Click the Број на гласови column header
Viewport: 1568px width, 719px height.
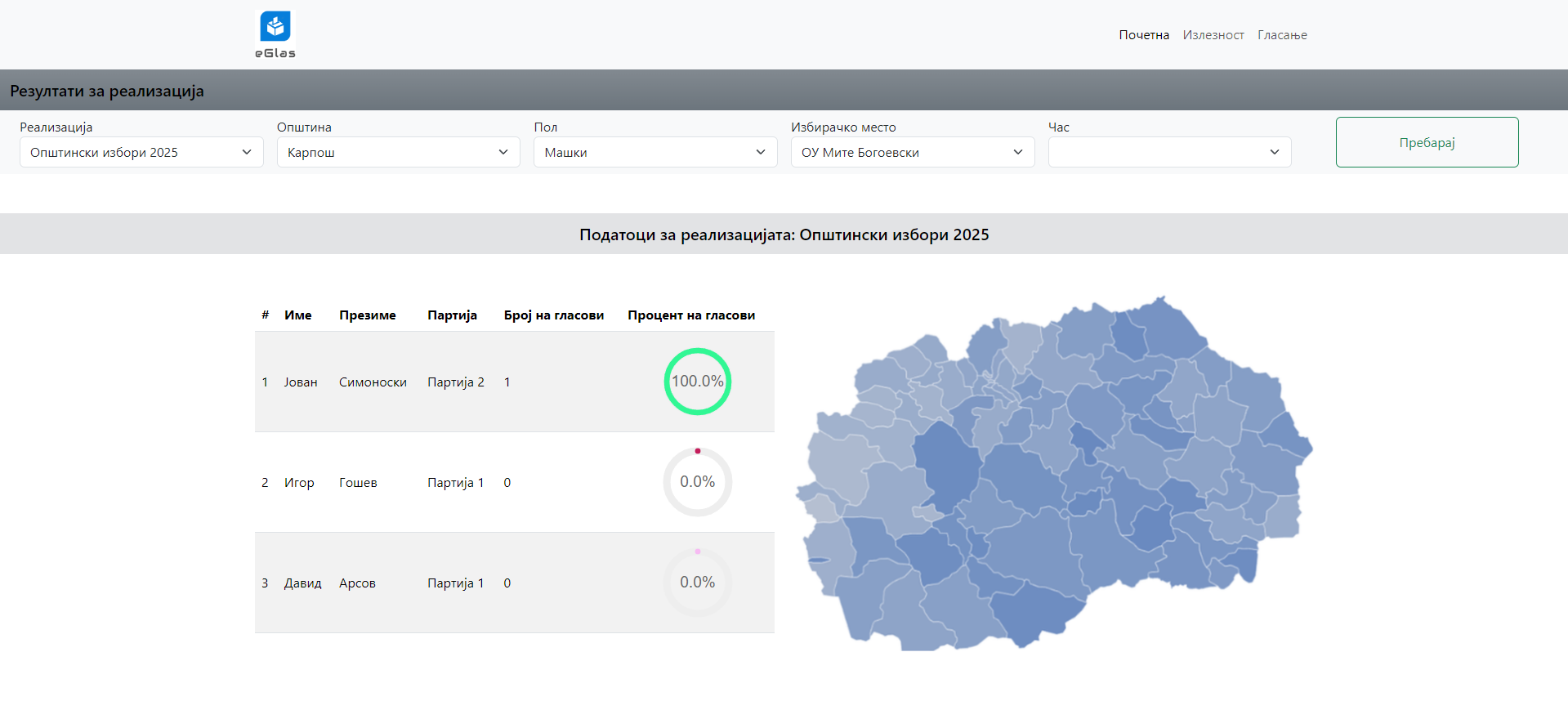click(x=553, y=315)
